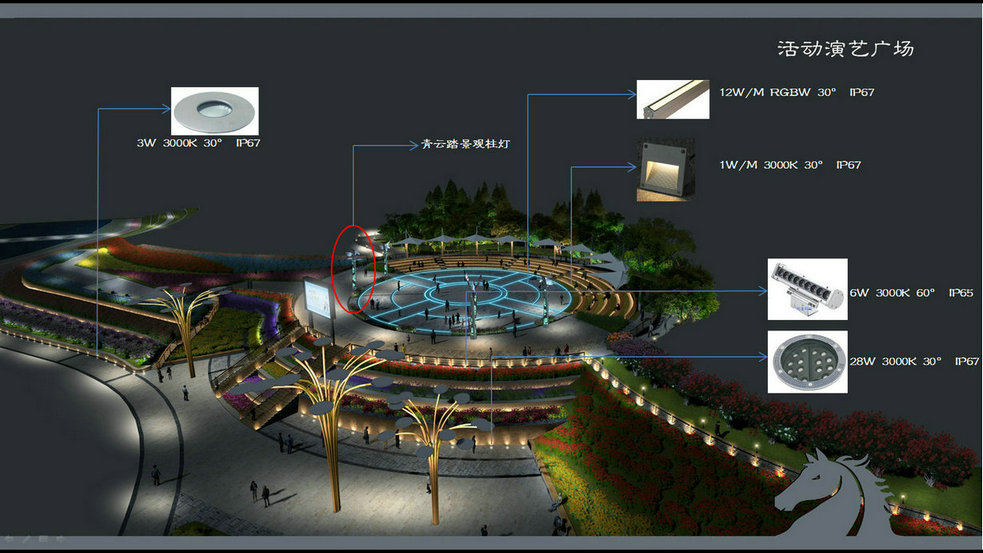Click the illuminated billboard screen beside the plaza
Image resolution: width=983 pixels, height=553 pixels.
(x=317, y=298)
